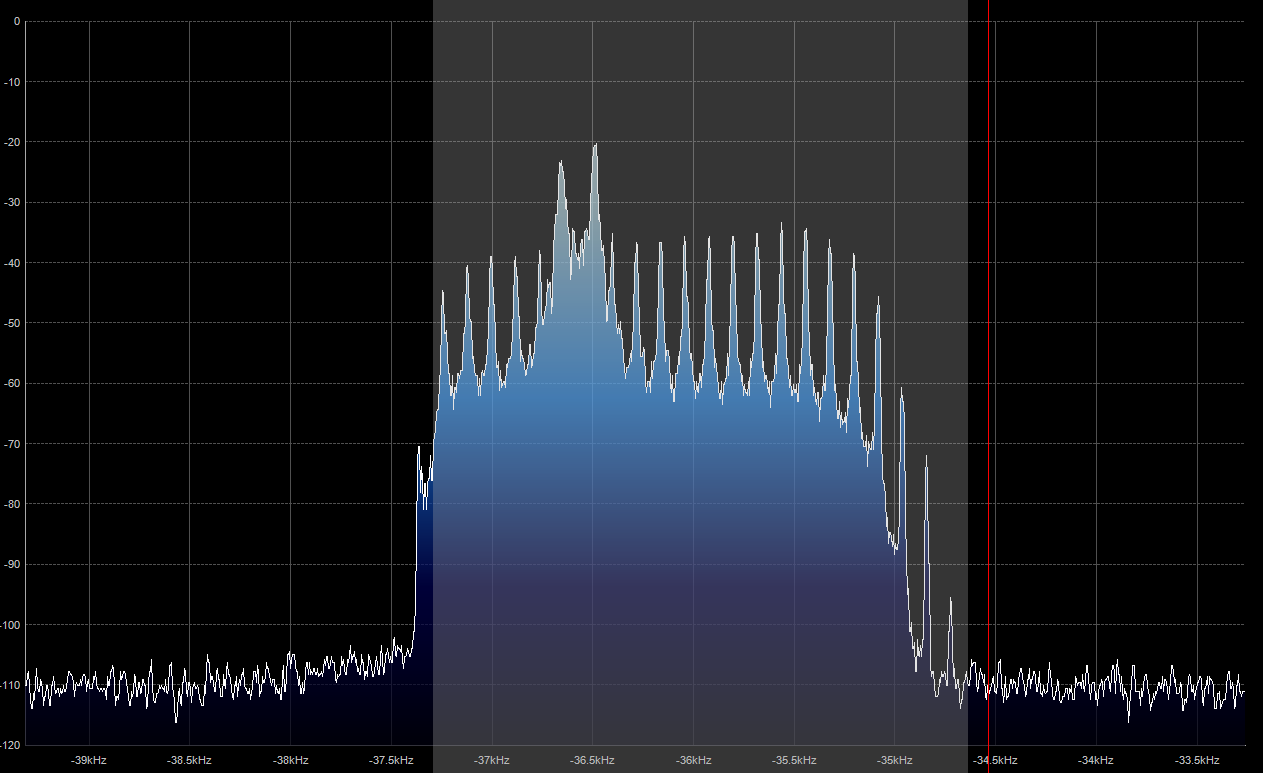This screenshot has width=1263, height=773.
Task: Click the 0 dB level label
Action: tap(16, 21)
